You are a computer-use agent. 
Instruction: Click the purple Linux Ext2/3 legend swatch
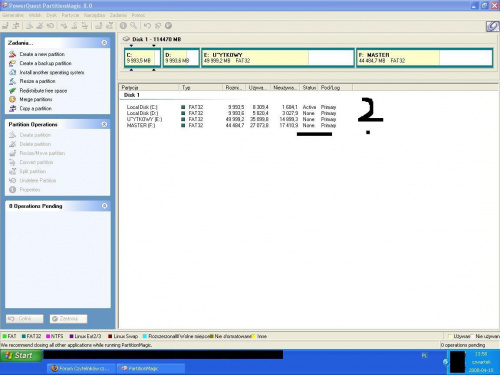[x=71, y=336]
